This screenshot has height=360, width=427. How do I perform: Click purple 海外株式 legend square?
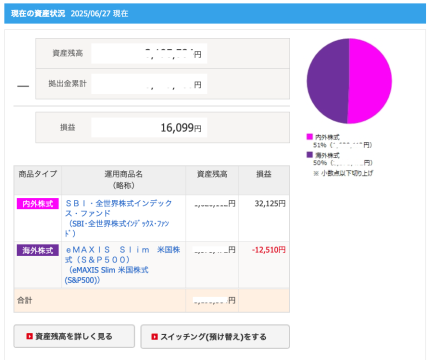pyautogui.click(x=310, y=155)
